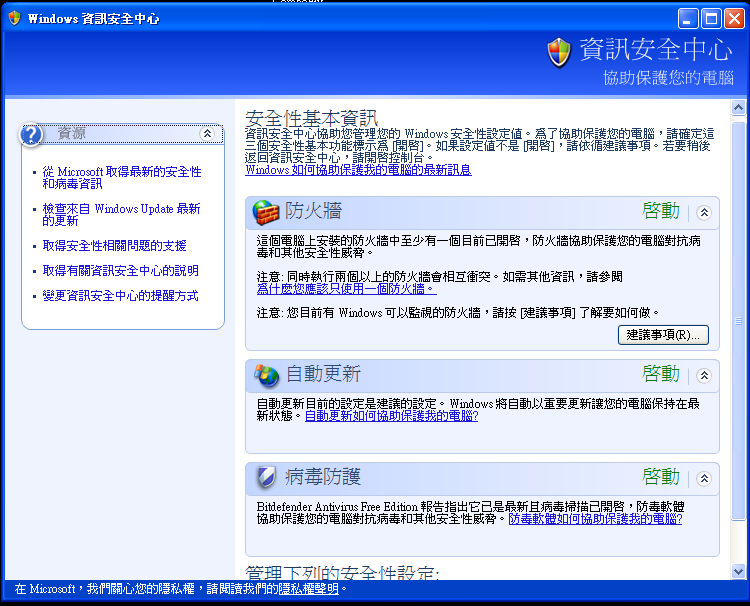
Task: Click the virus protection shield icon
Action: point(266,477)
